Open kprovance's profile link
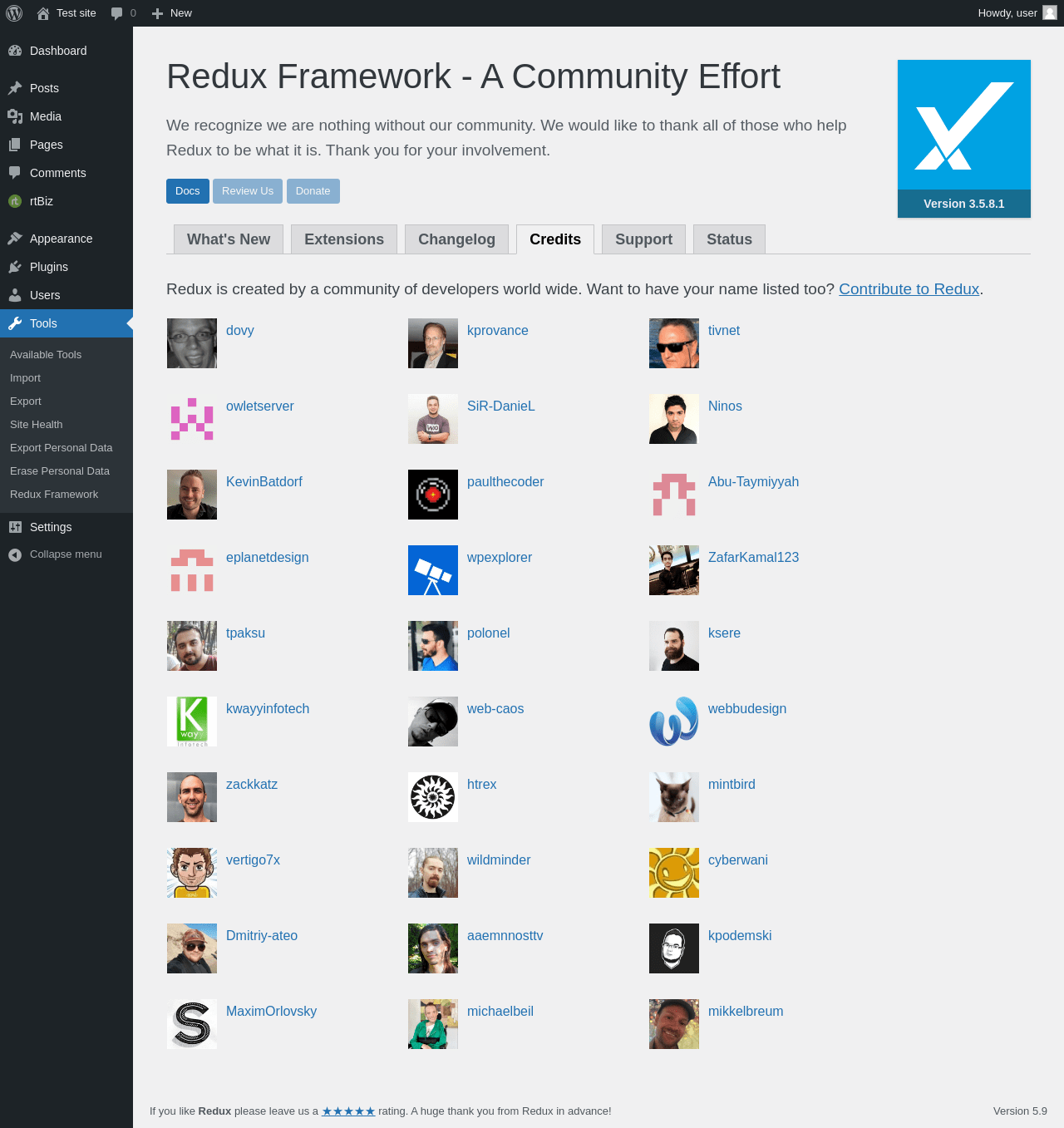1064x1128 pixels. tap(498, 331)
